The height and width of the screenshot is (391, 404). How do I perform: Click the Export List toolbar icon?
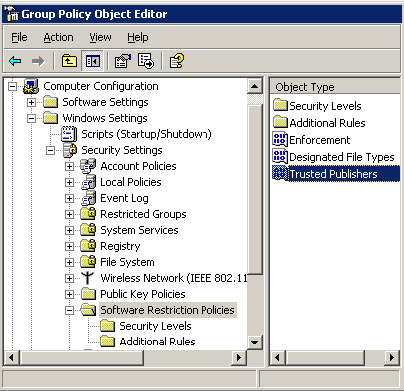[146, 61]
